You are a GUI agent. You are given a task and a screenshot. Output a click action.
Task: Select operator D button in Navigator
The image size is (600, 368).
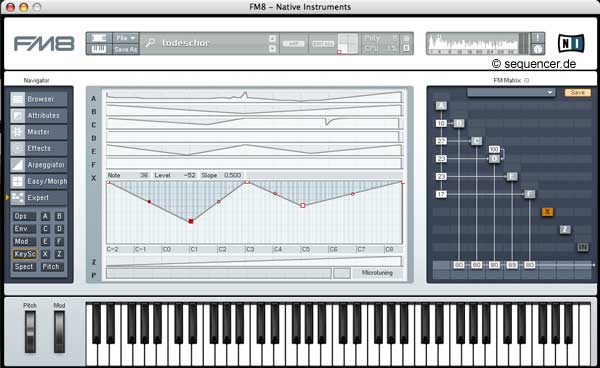pyautogui.click(x=59, y=229)
